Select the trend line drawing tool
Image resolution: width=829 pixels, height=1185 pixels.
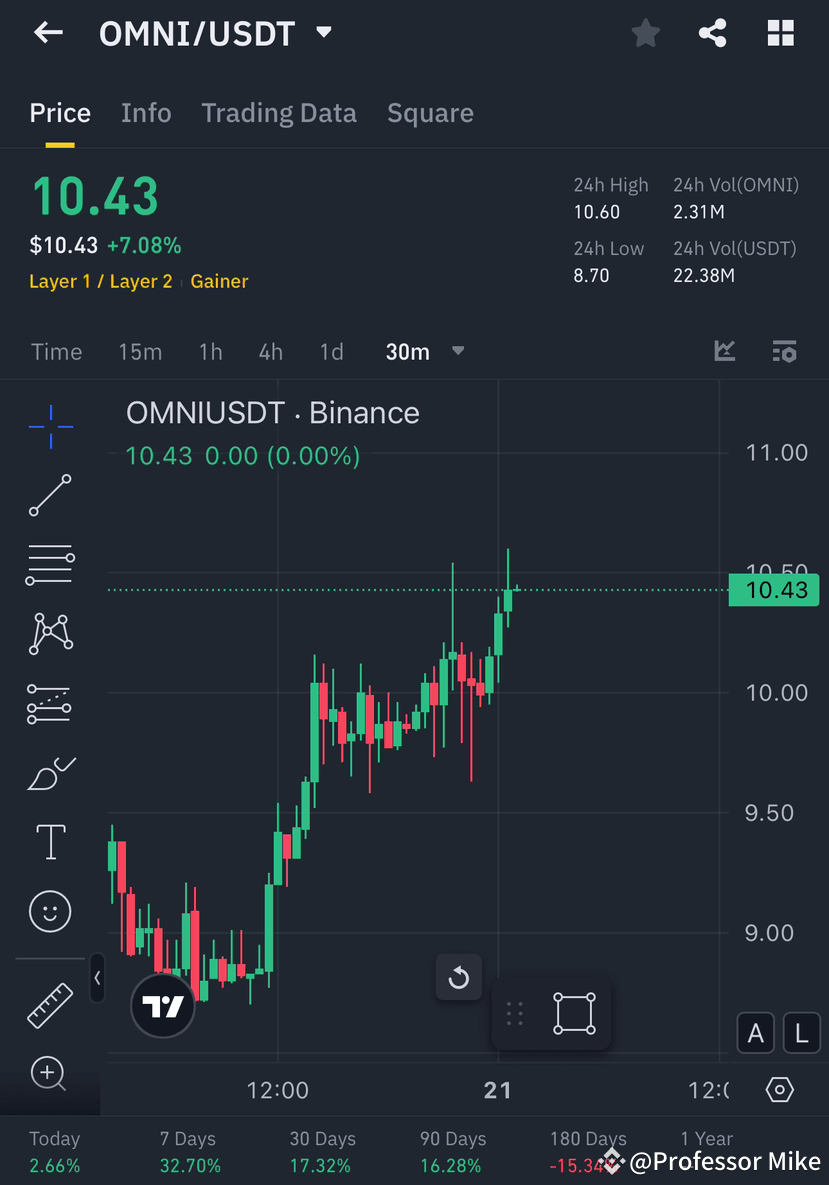coord(50,496)
